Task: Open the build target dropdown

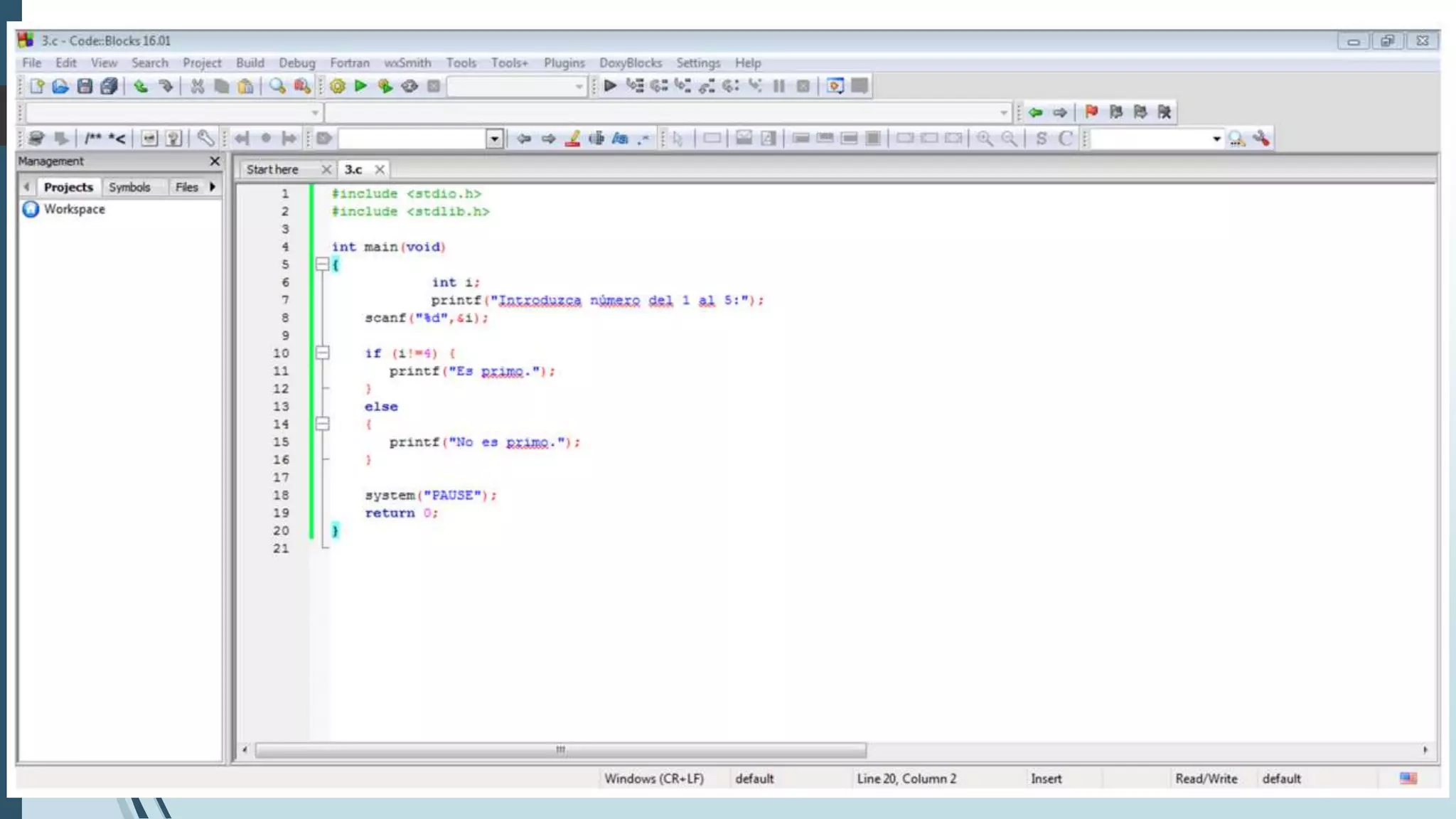Action: [579, 87]
